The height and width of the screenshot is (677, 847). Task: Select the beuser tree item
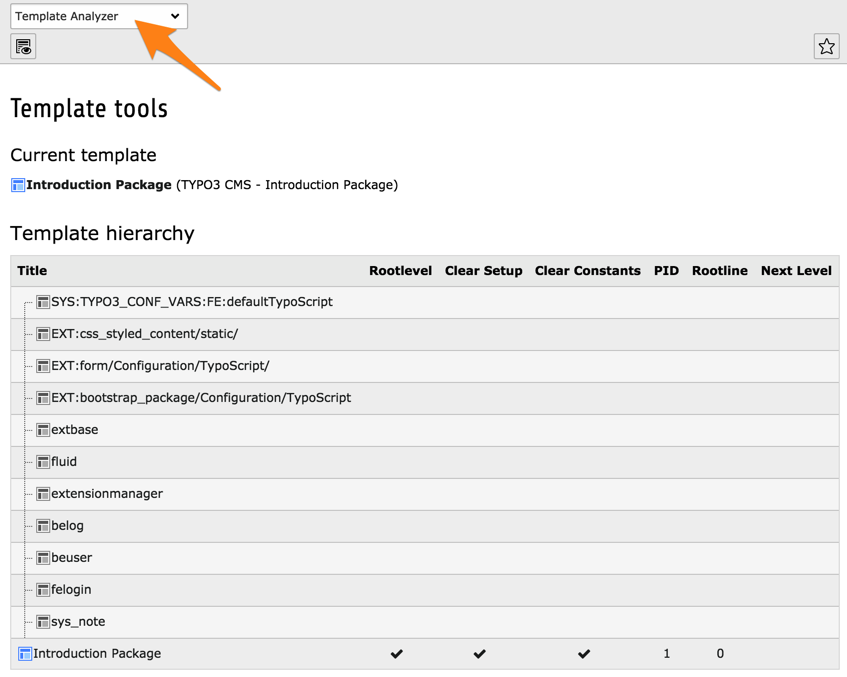click(71, 558)
